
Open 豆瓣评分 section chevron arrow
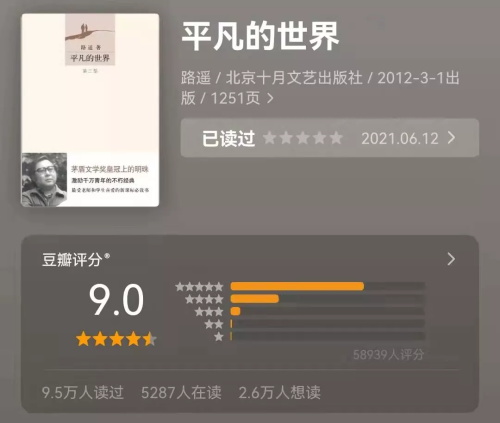pos(451,259)
